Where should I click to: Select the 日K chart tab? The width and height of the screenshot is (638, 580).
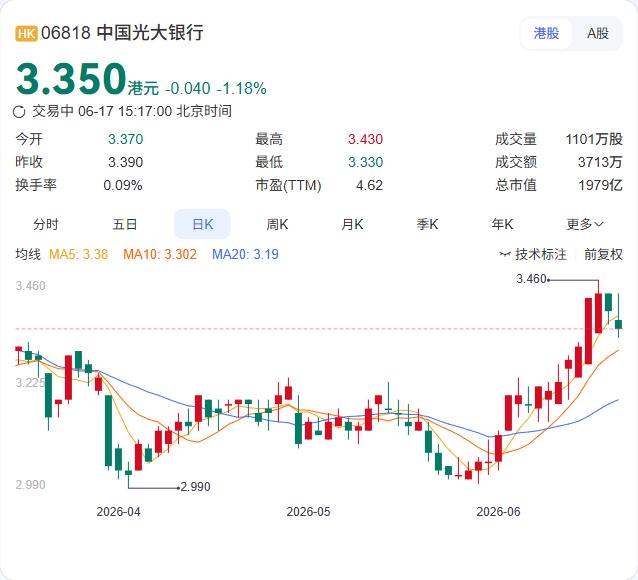202,224
